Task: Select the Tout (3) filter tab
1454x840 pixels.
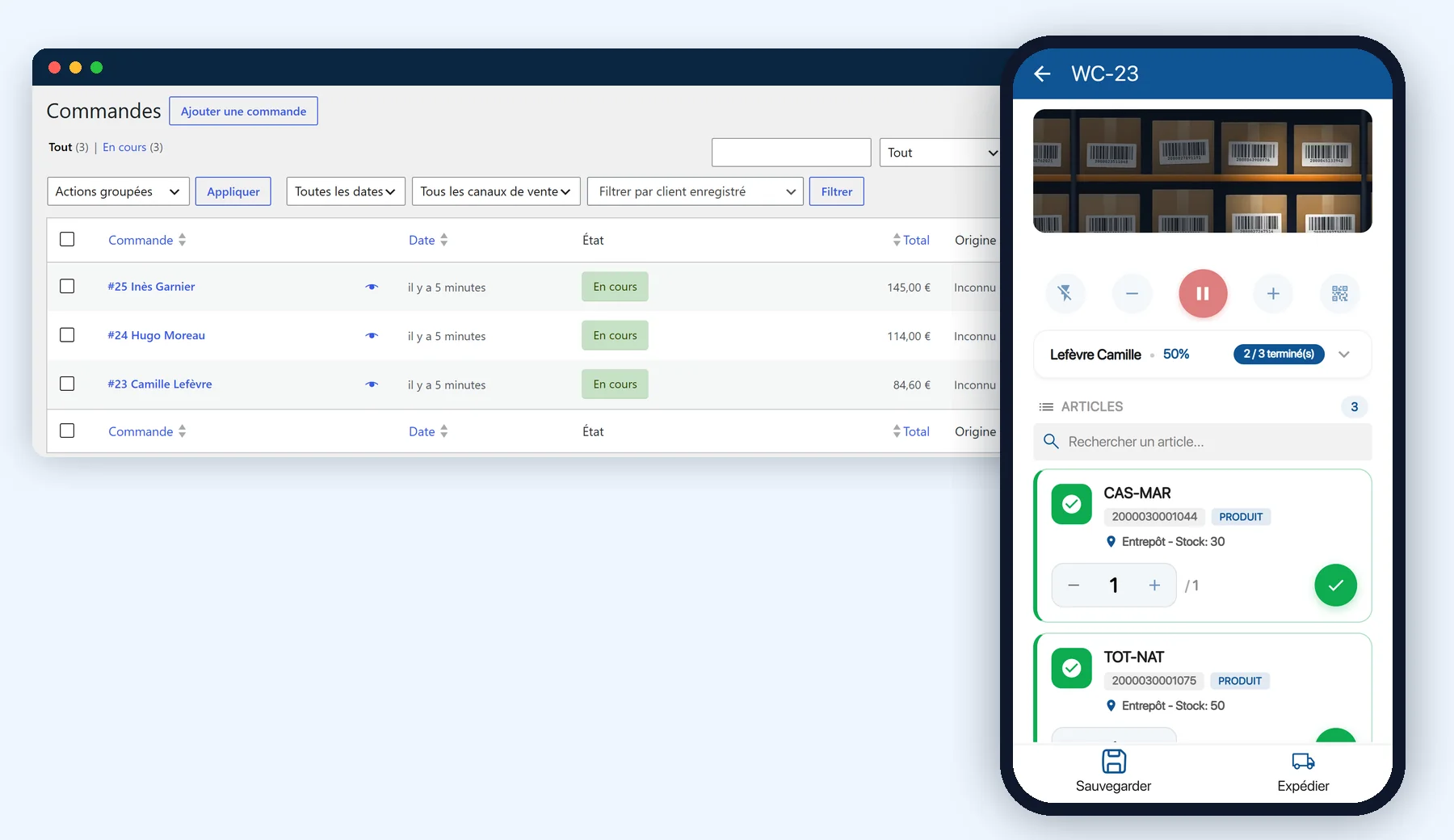Action: pyautogui.click(x=69, y=147)
